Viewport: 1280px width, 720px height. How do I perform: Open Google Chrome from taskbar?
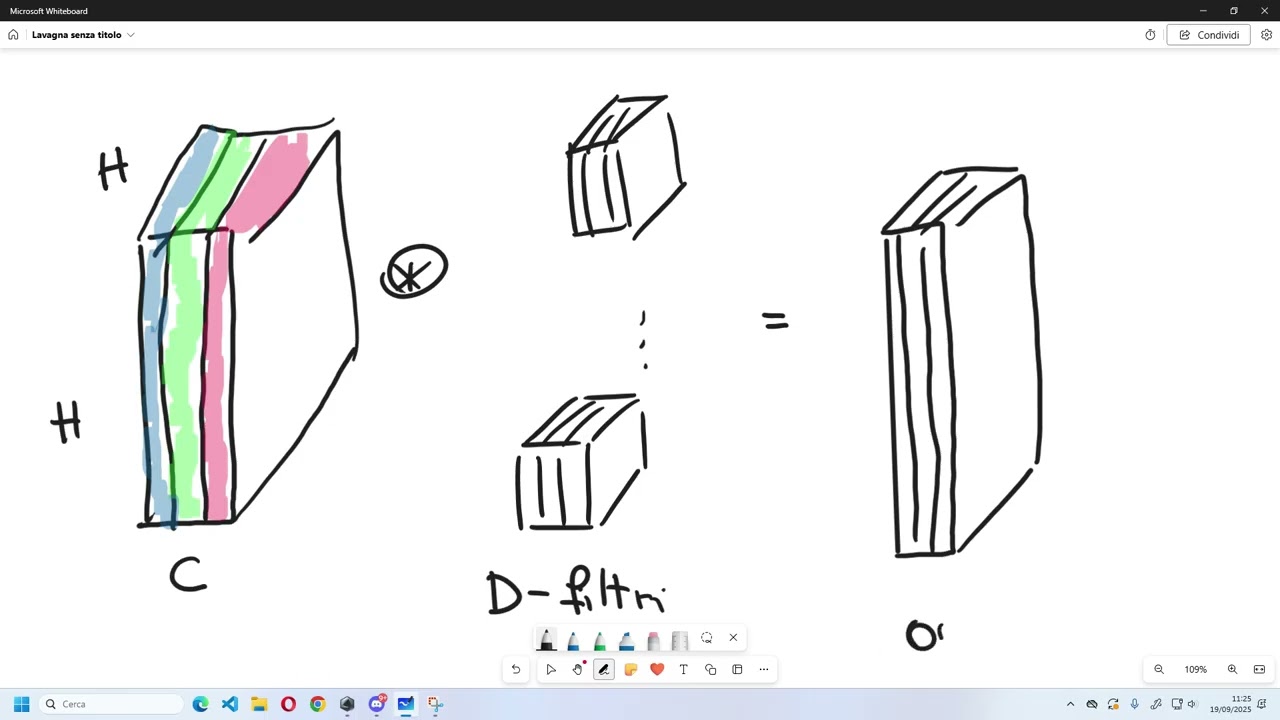[318, 704]
